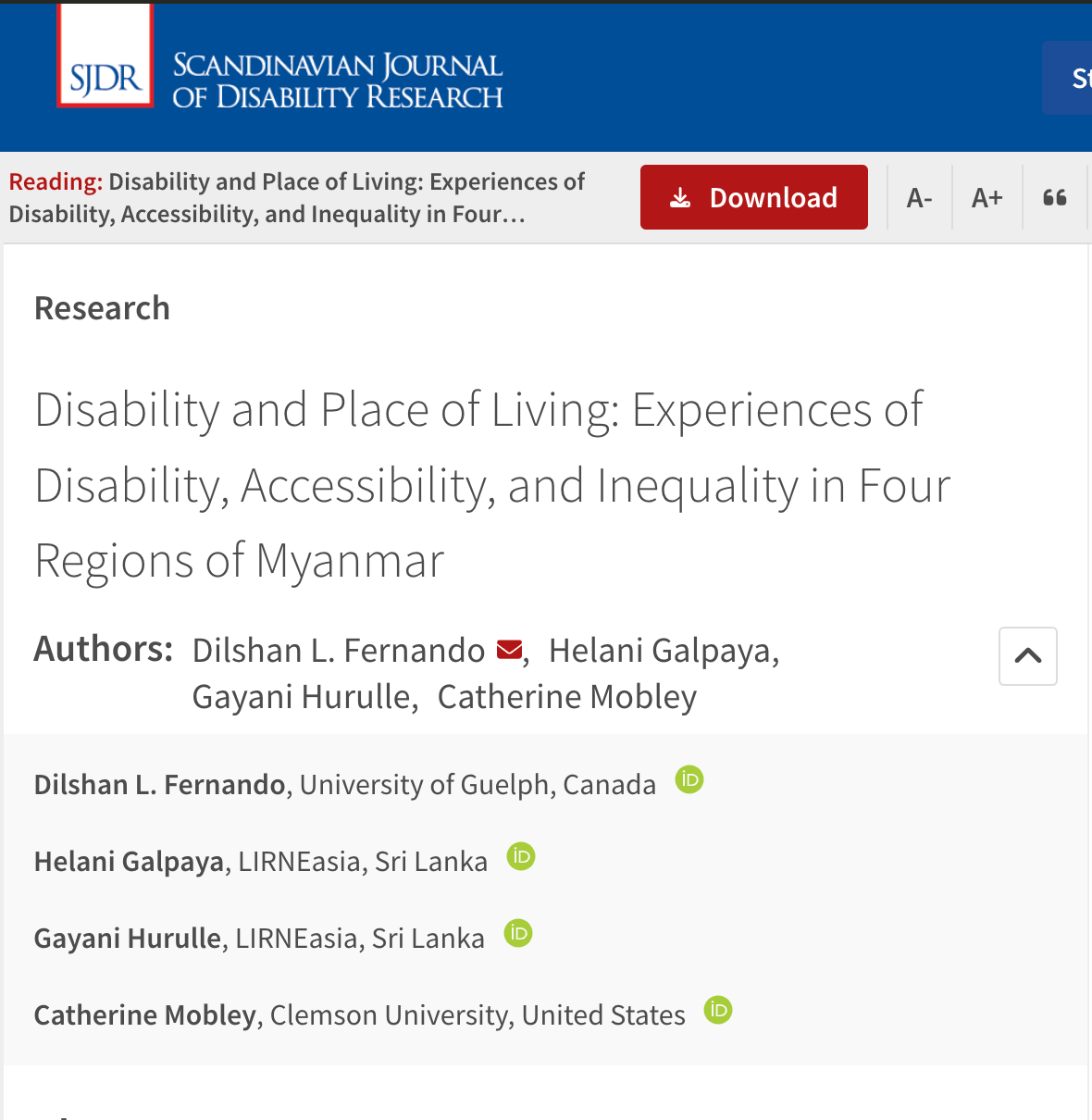Click the Download button
1092x1120 pixels.
click(x=753, y=197)
